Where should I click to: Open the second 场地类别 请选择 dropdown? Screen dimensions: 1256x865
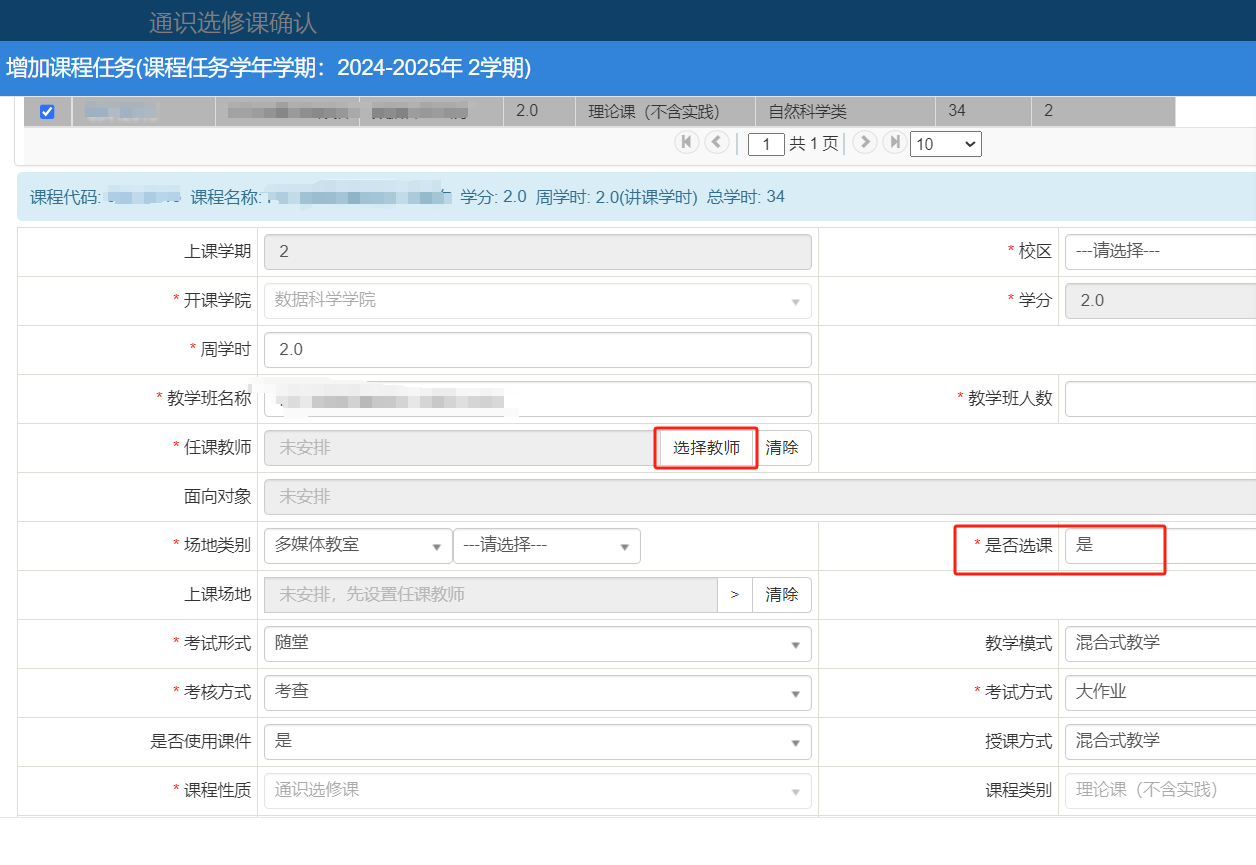[x=546, y=546]
